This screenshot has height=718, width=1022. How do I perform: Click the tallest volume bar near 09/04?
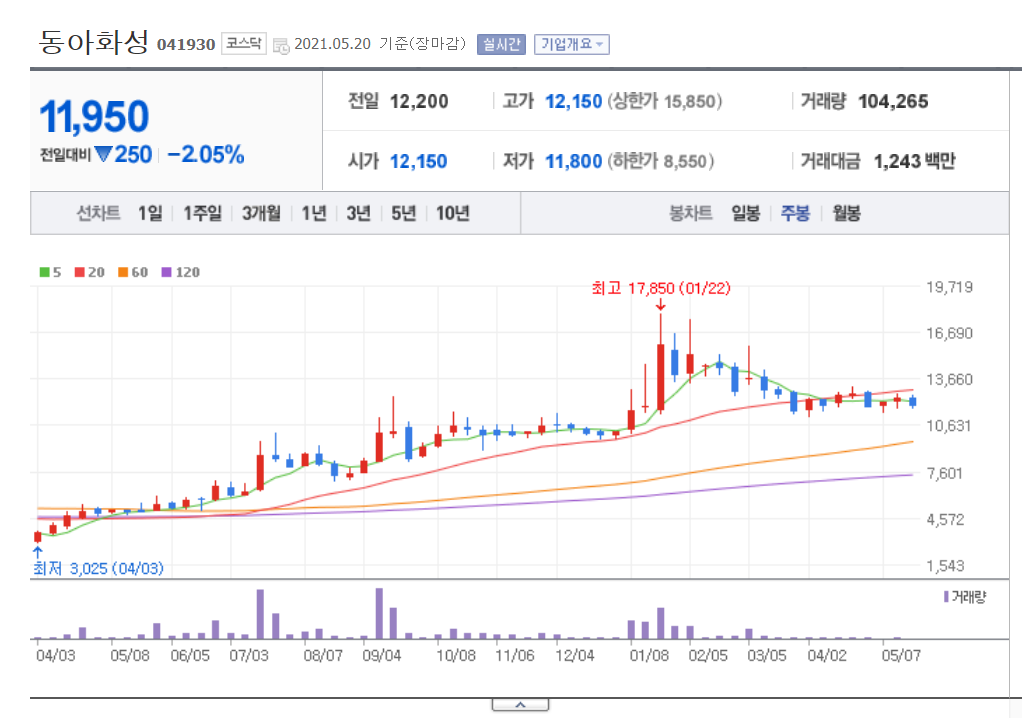[x=379, y=614]
